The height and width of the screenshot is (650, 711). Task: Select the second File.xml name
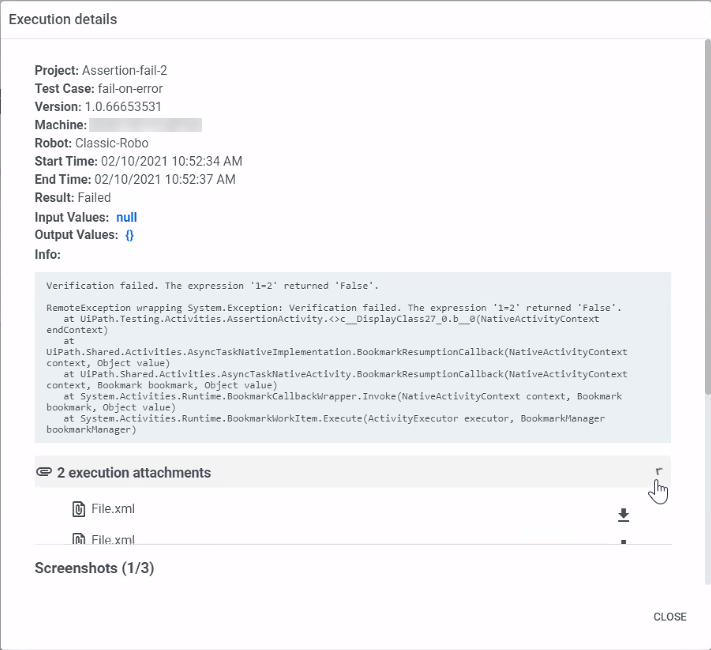(112, 539)
